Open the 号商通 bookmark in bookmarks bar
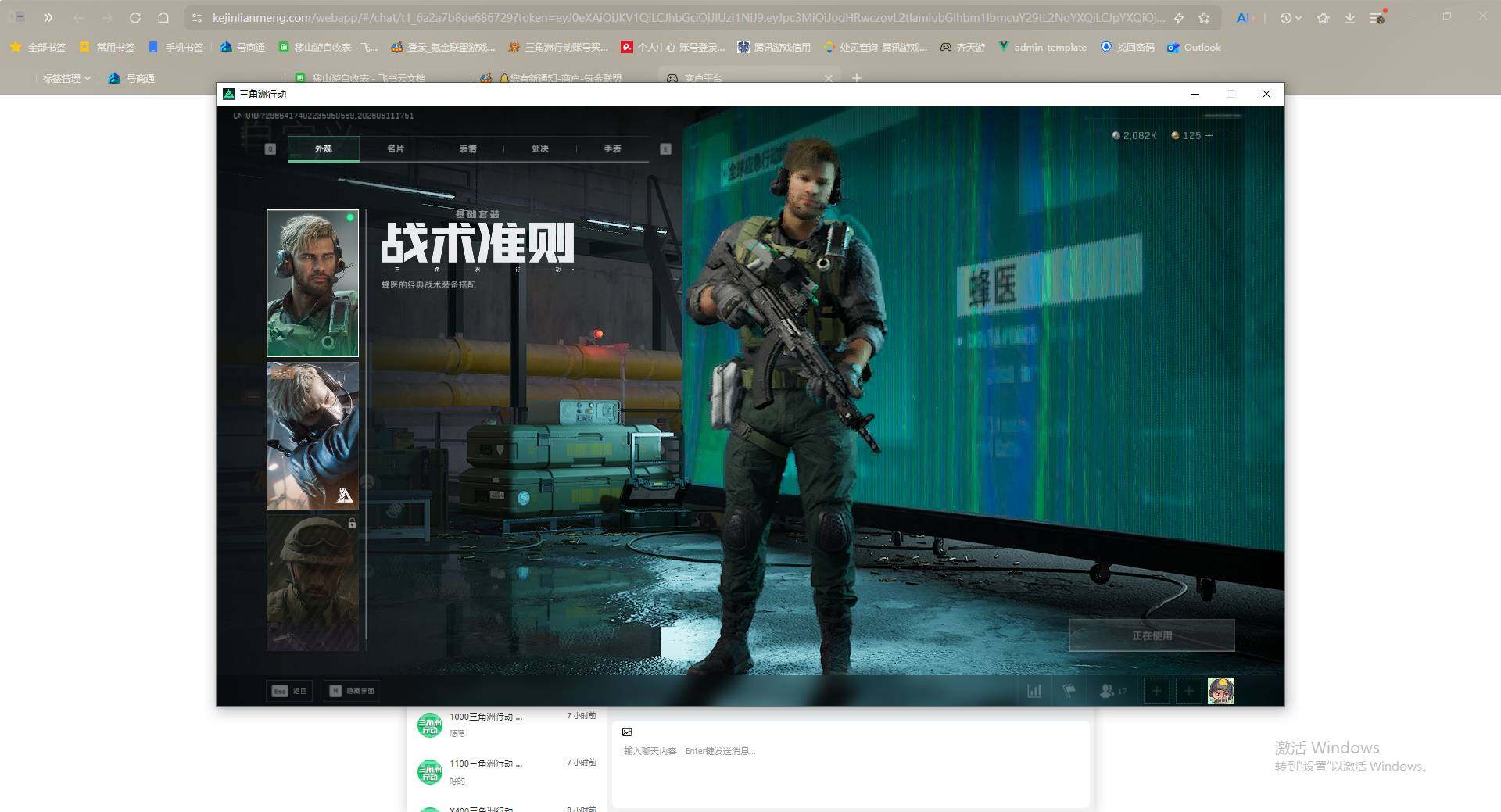The height and width of the screenshot is (812, 1501). pyautogui.click(x=242, y=47)
